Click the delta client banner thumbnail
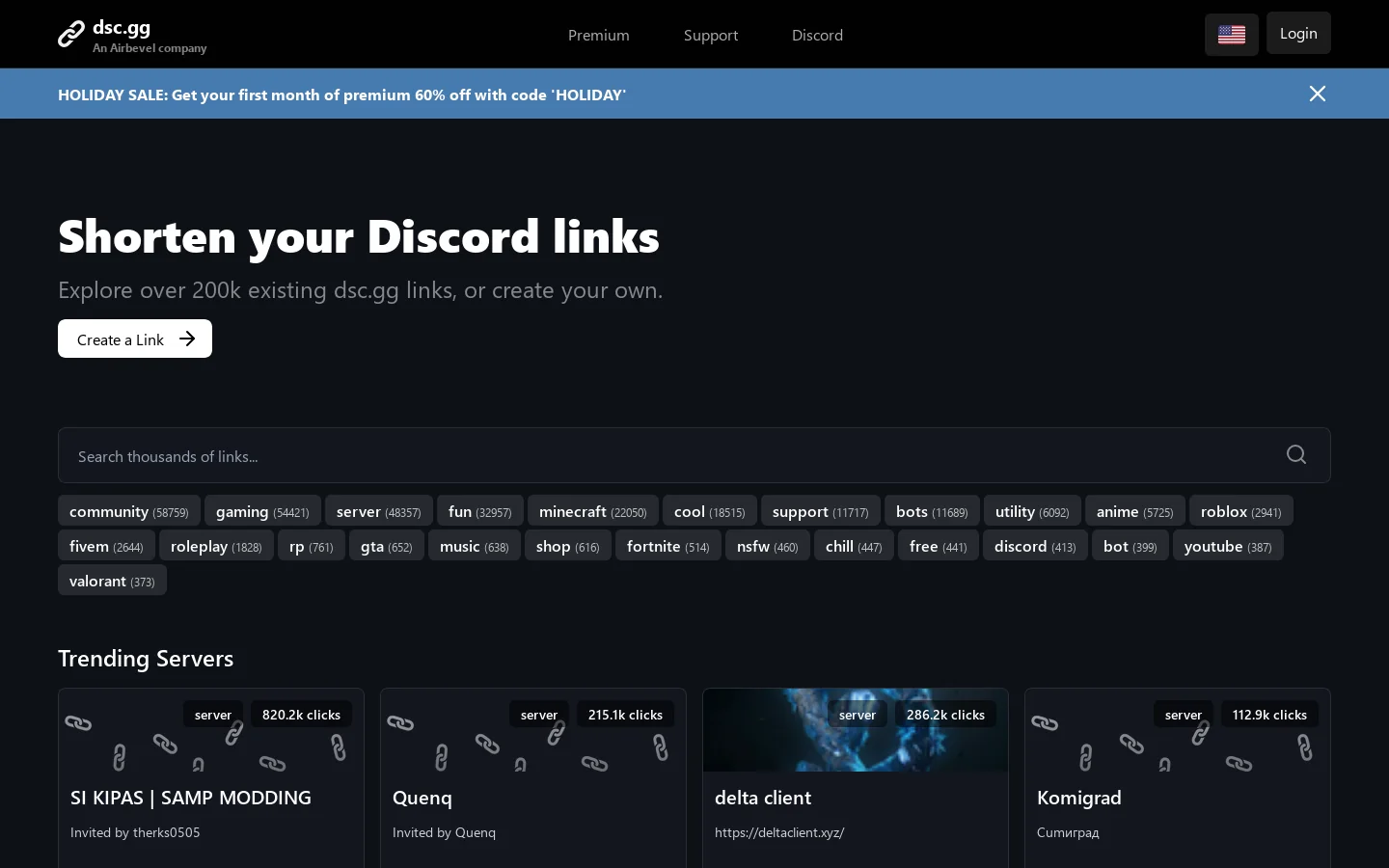This screenshot has width=1389, height=868. click(856, 730)
